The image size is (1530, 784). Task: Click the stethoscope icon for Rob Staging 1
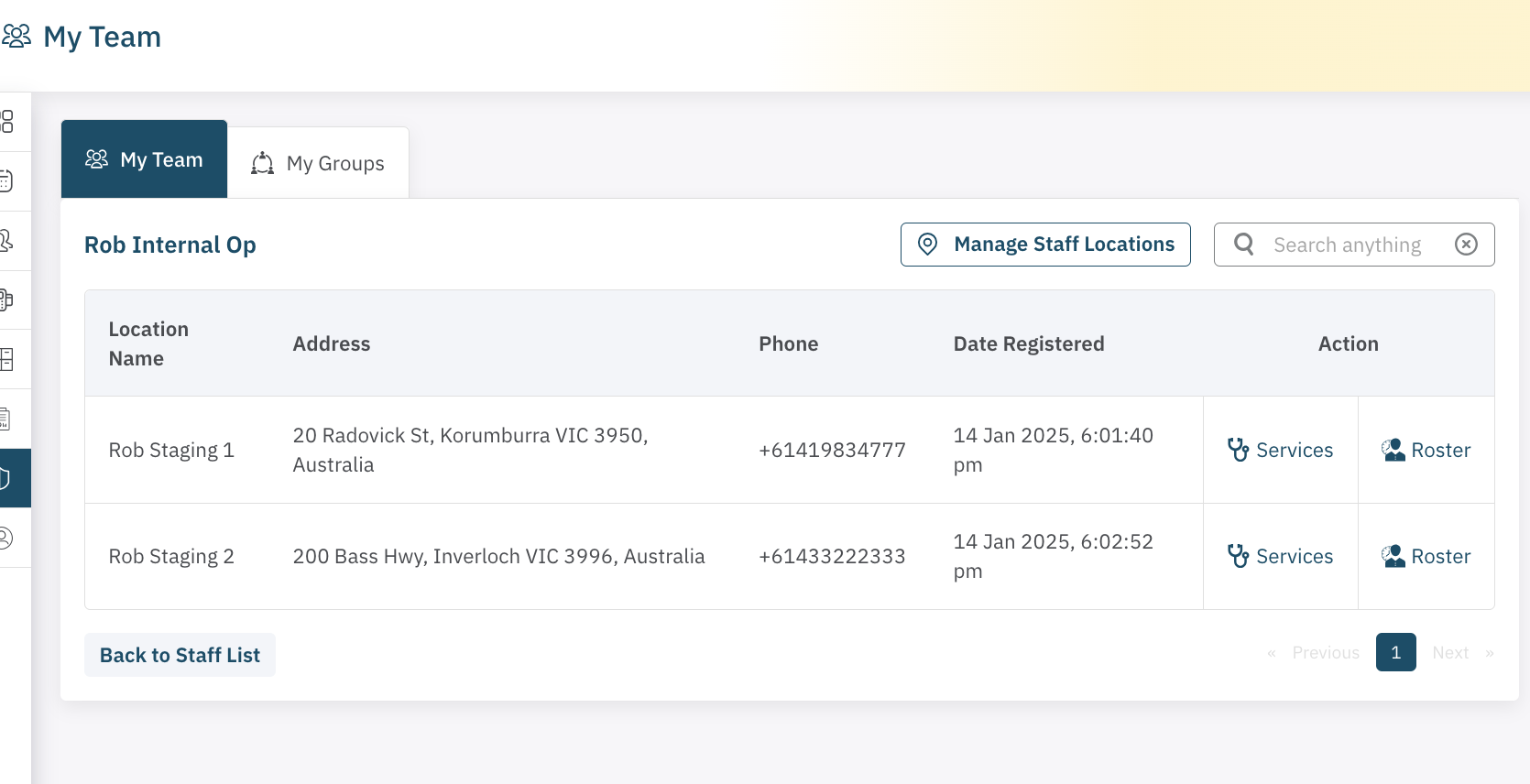pos(1238,450)
